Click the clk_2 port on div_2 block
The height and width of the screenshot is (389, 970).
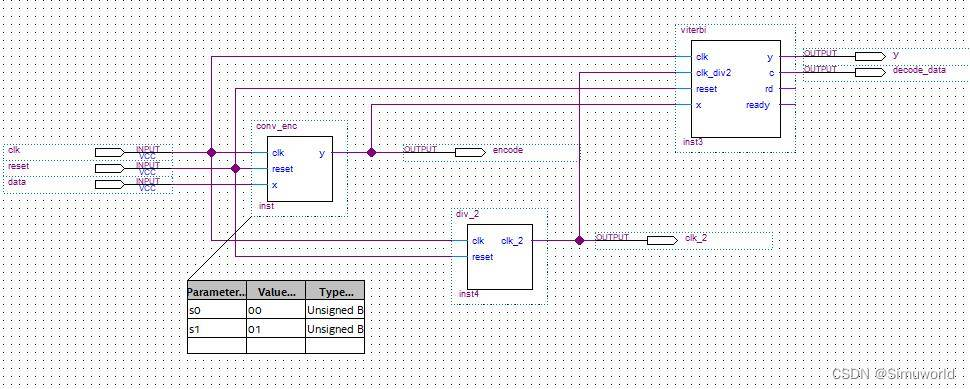point(512,241)
